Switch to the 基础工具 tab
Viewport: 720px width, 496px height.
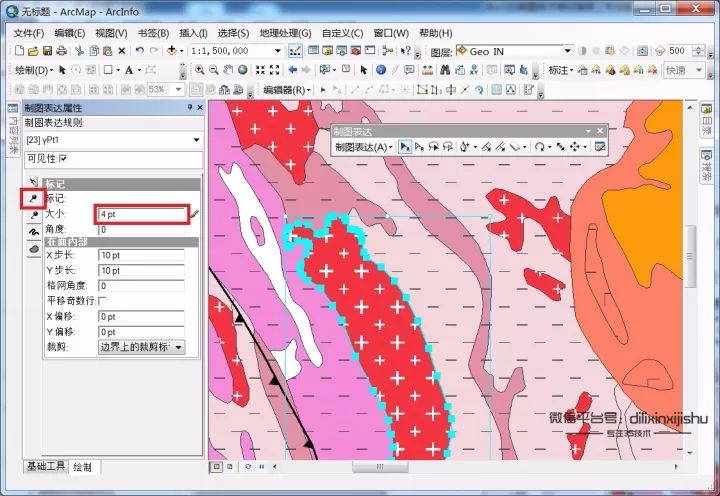coord(45,467)
